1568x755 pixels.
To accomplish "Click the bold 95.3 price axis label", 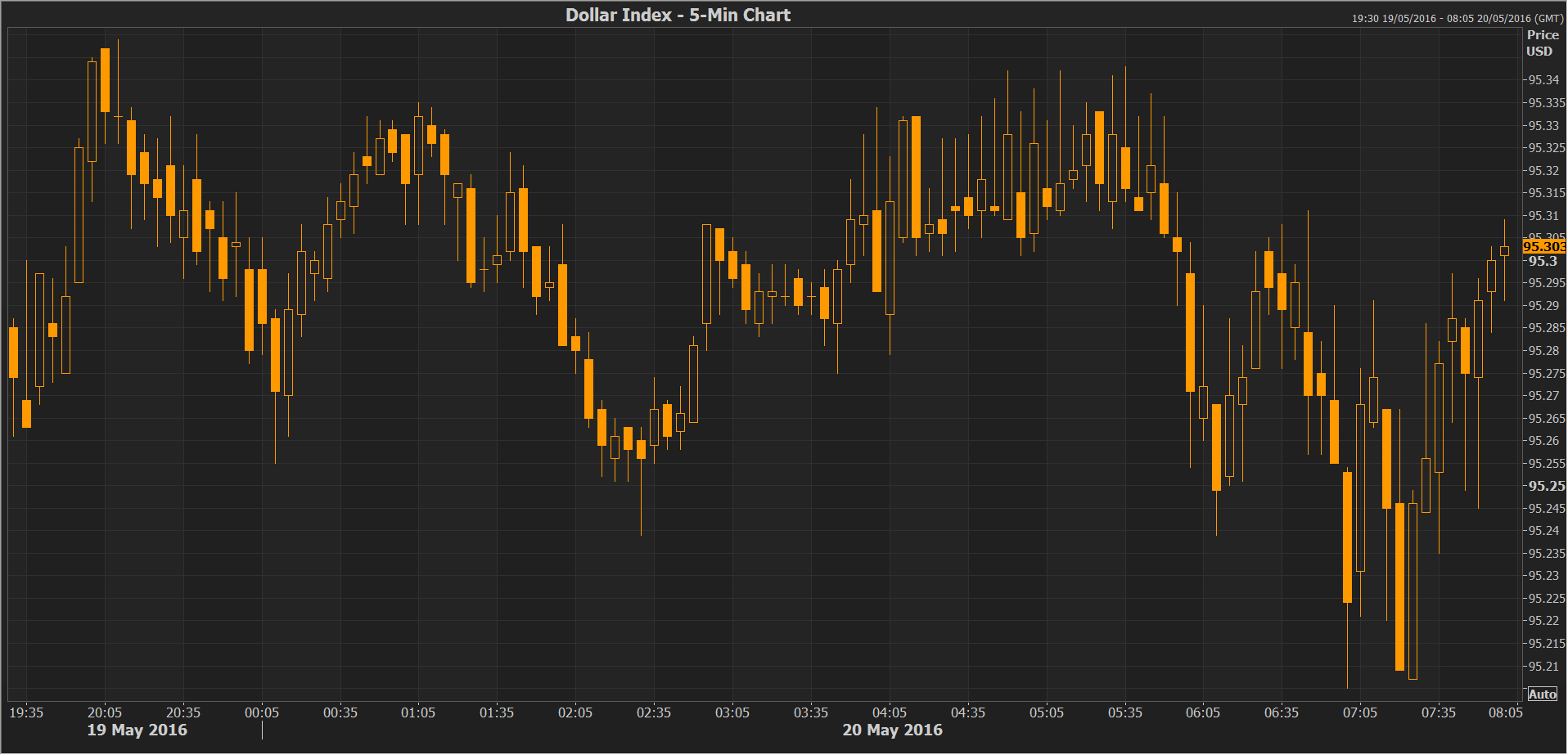I will click(x=1543, y=261).
